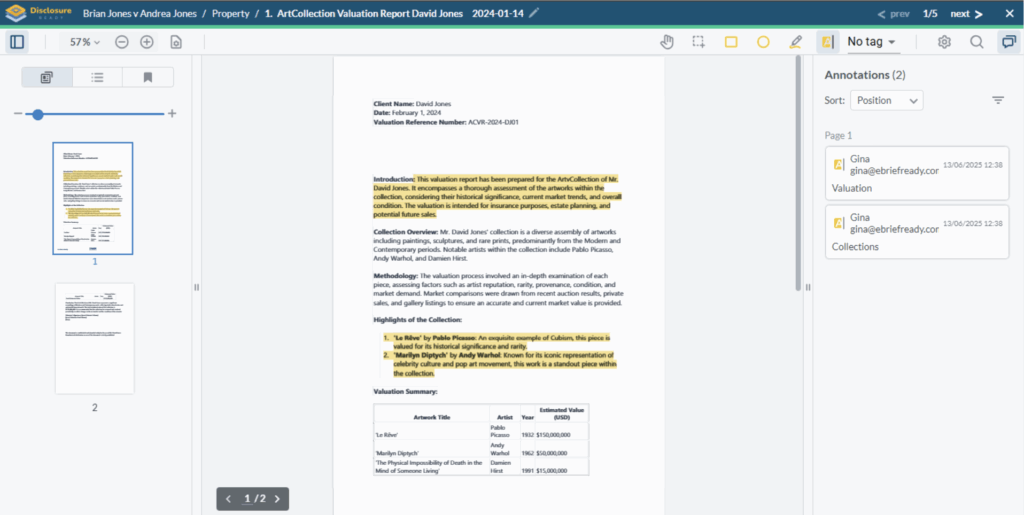
Task: Click the Page 1 annotations heading
Action: tap(838, 136)
